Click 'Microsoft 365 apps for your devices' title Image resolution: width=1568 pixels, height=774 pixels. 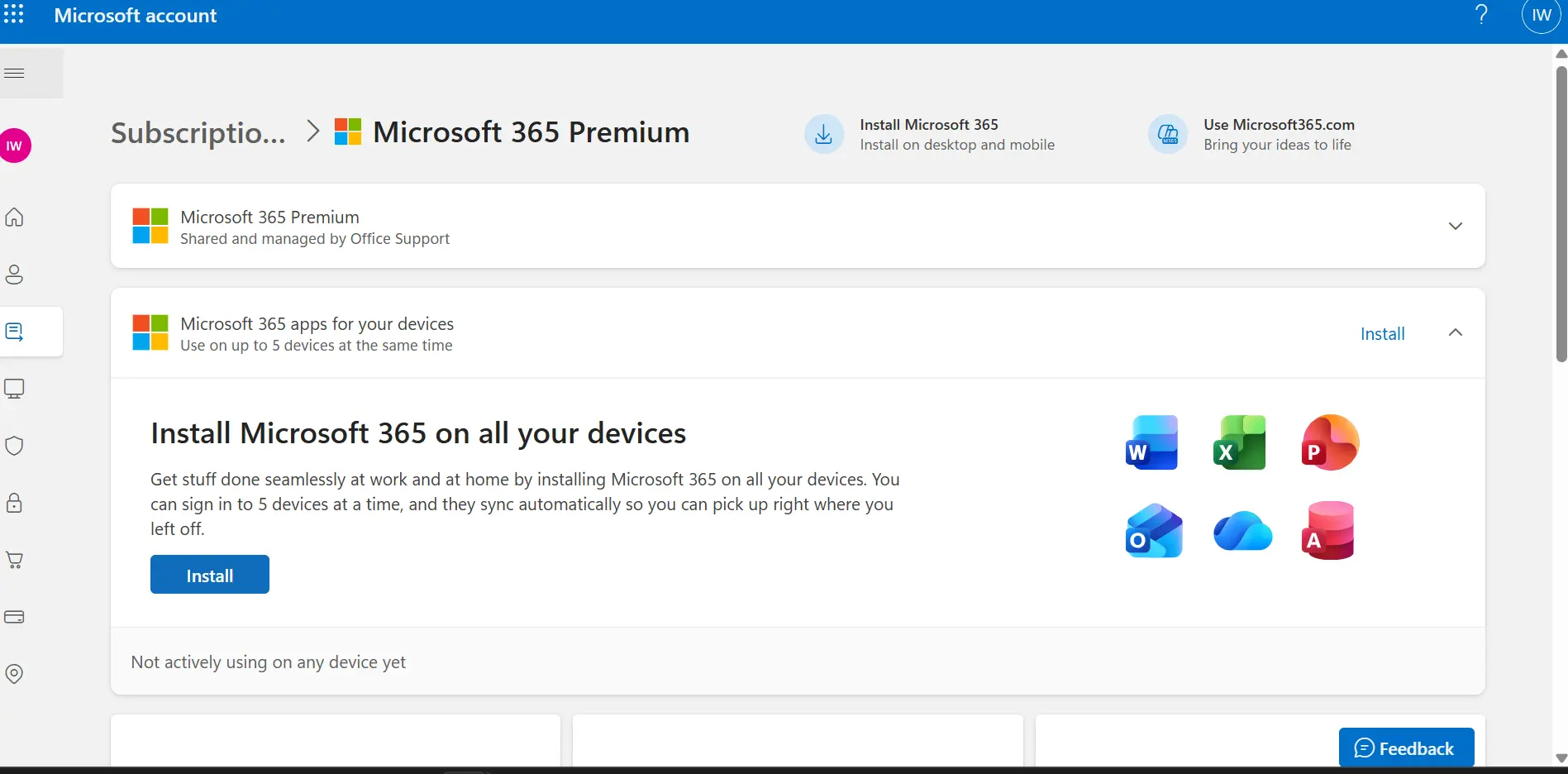[x=317, y=324]
